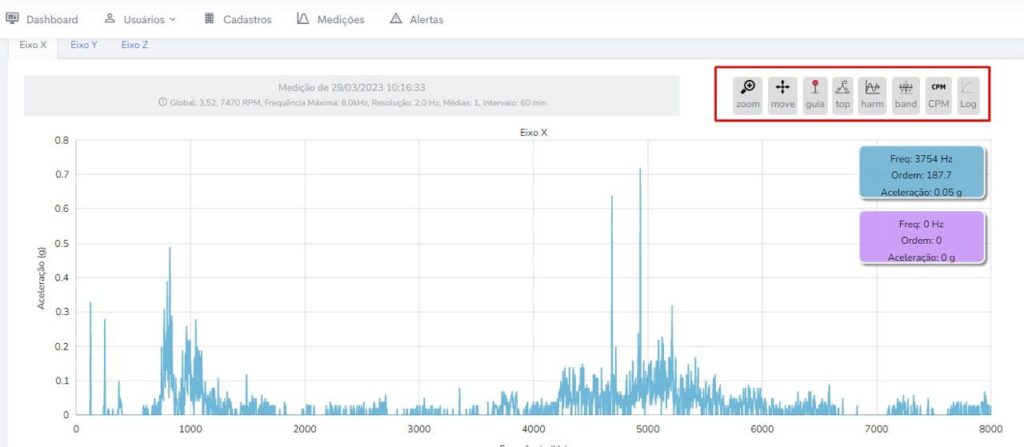
Task: Click the top peaks tool
Action: click(x=842, y=94)
